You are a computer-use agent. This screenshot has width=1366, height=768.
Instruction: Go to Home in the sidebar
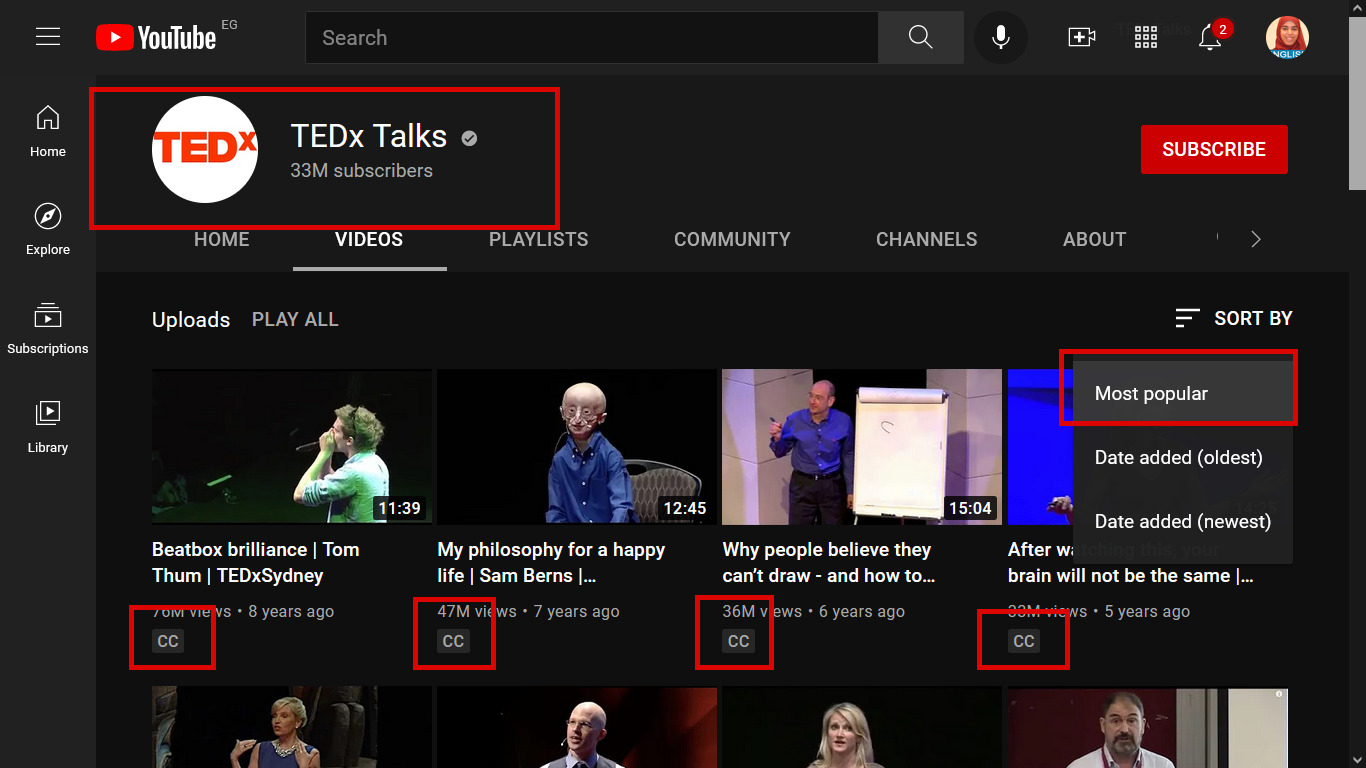(48, 130)
